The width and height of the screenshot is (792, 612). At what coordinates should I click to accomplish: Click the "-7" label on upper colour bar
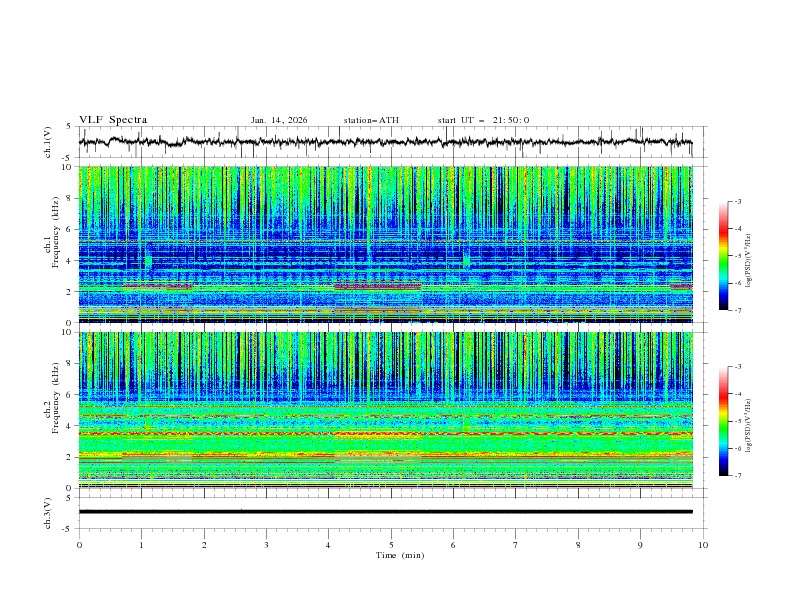[738, 310]
